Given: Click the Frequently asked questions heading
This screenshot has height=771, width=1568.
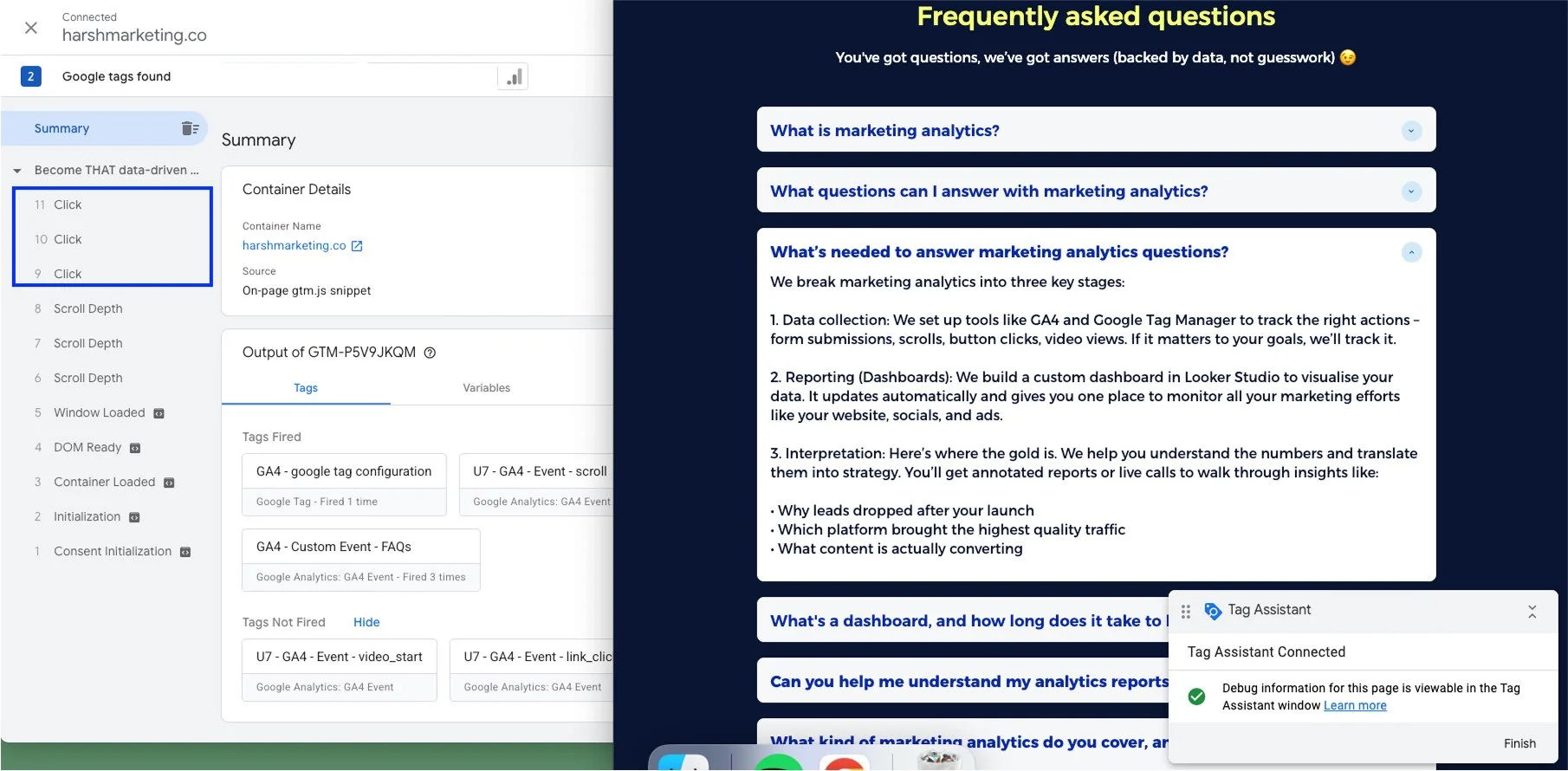Looking at the screenshot, I should click(1096, 16).
